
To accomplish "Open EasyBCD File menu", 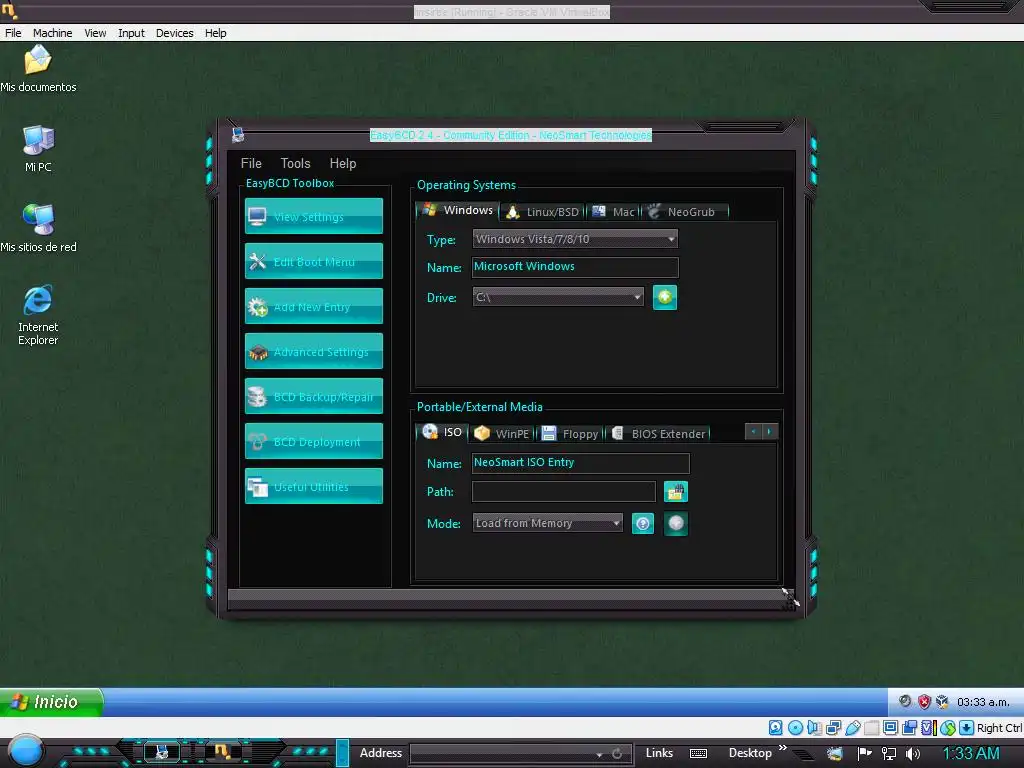I will 251,163.
